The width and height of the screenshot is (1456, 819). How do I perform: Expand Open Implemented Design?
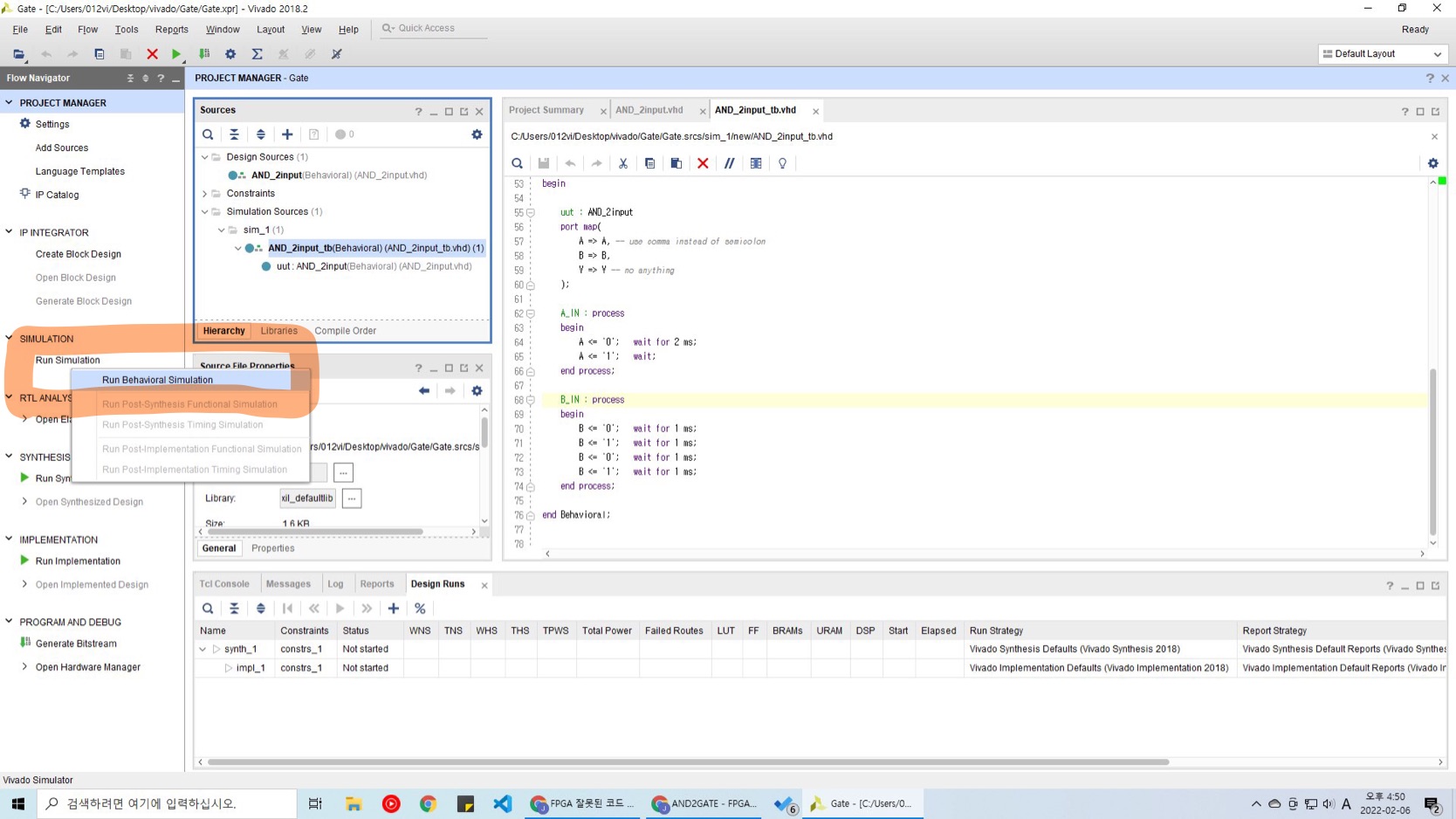[x=24, y=584]
